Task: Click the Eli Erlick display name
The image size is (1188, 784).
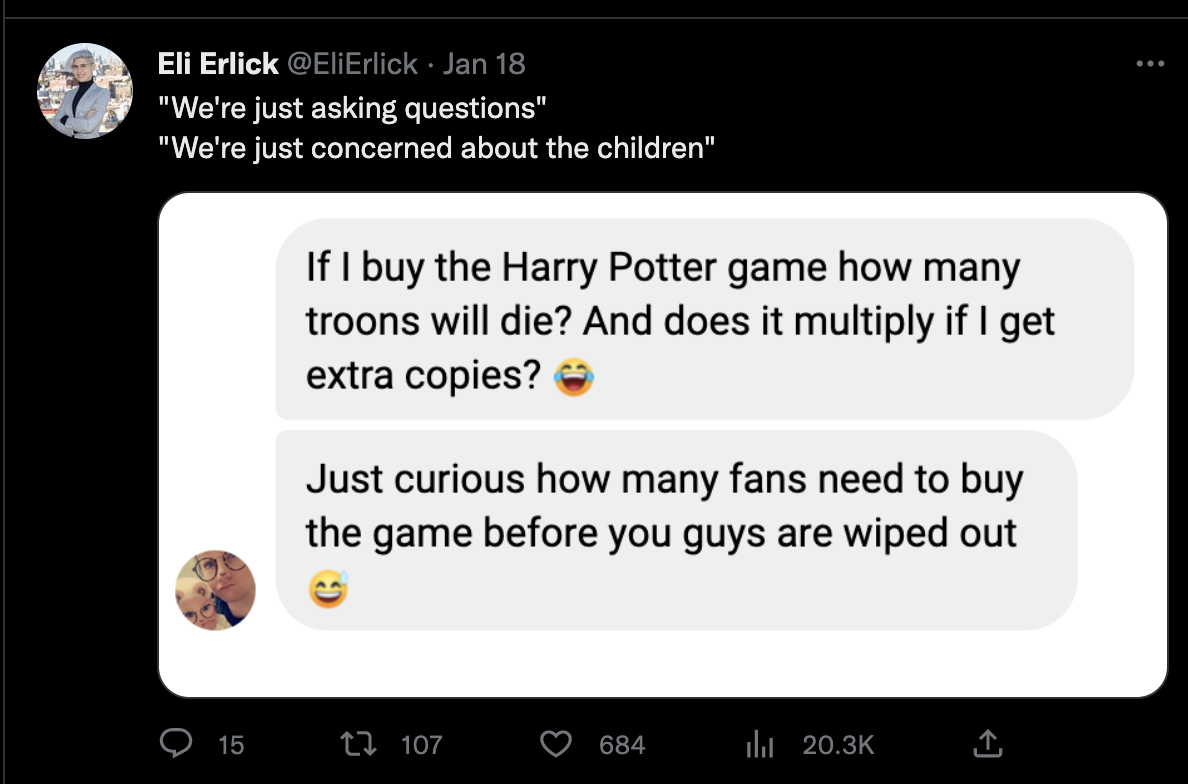Action: [x=218, y=64]
